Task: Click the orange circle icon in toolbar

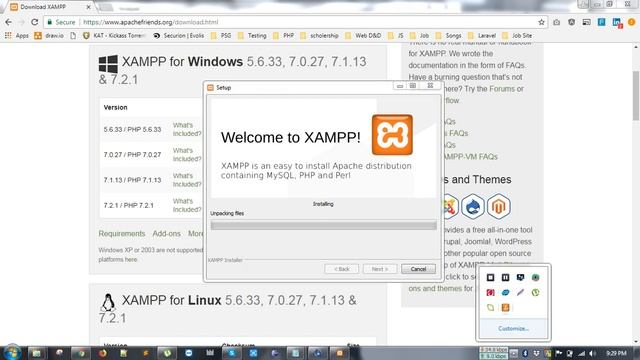Action: coord(631,22)
